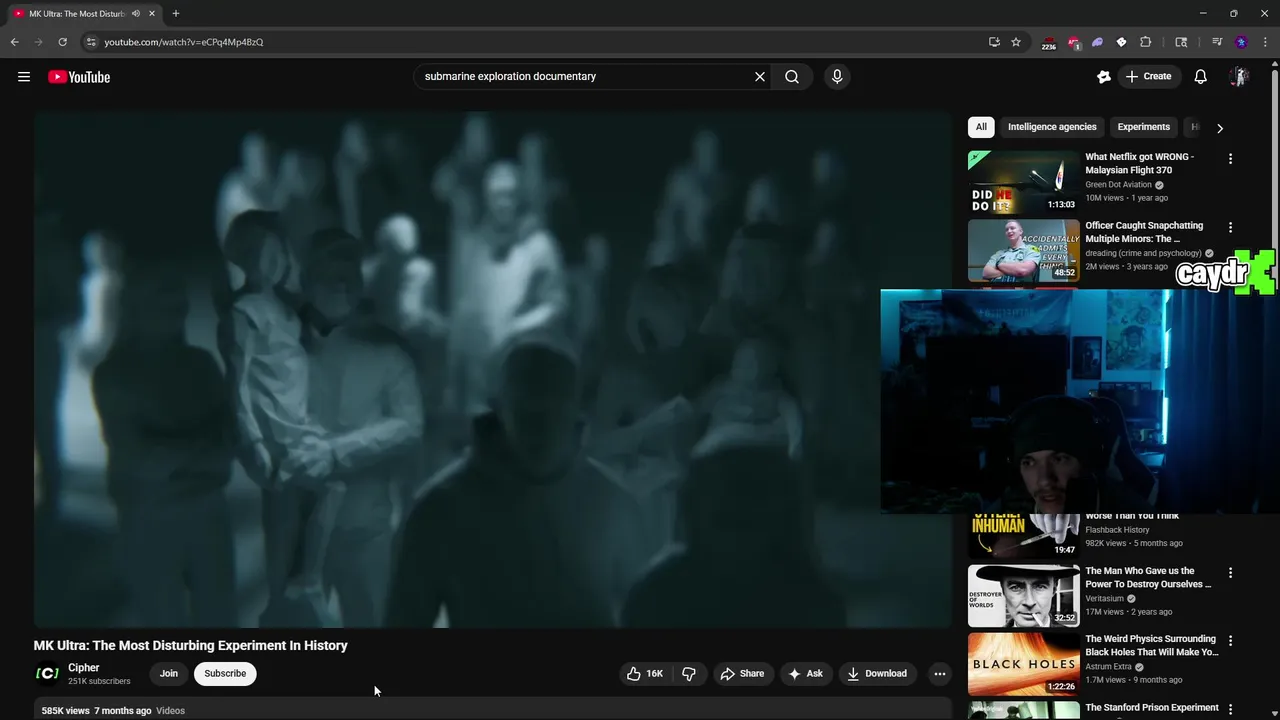Select the All filter chip
The width and height of the screenshot is (1280, 720).
tap(981, 127)
